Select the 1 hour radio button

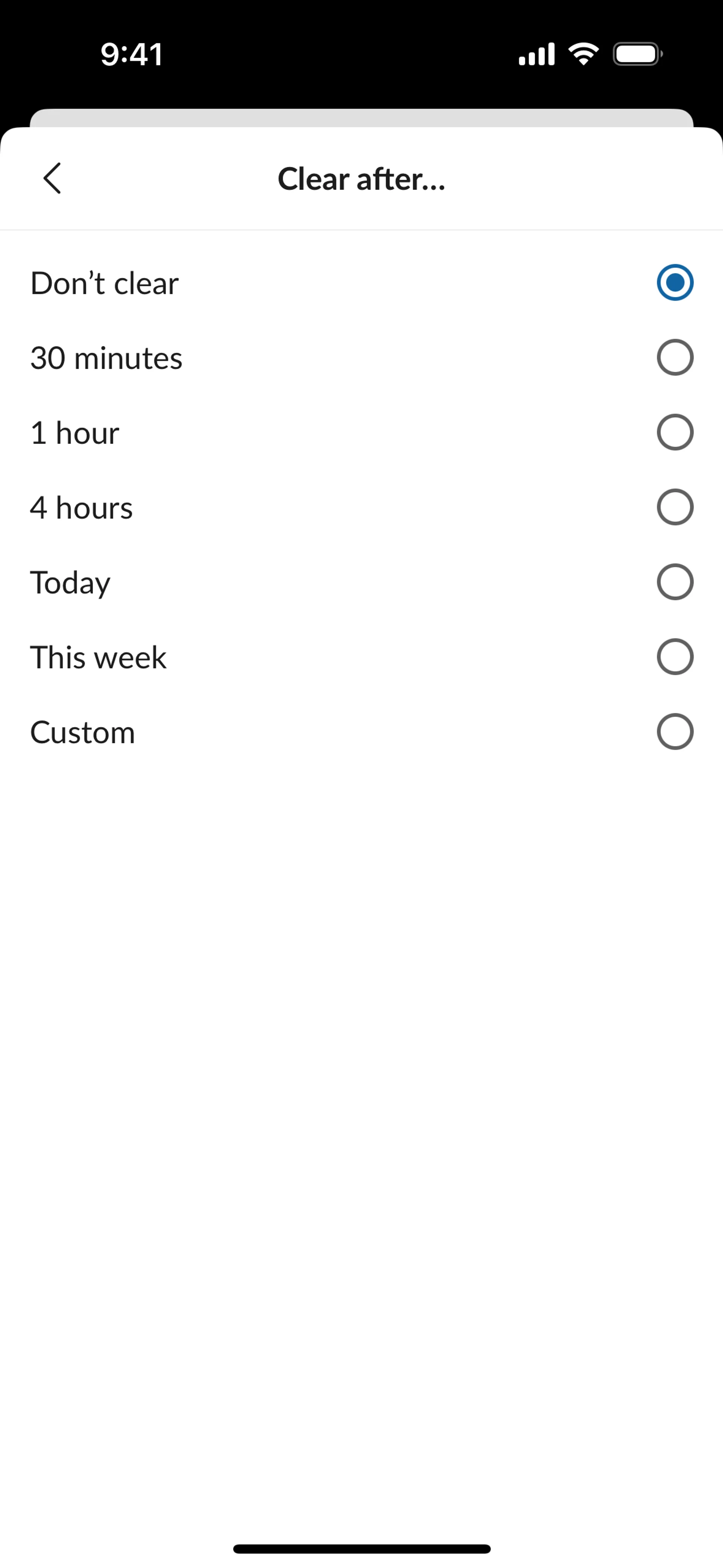pos(675,432)
